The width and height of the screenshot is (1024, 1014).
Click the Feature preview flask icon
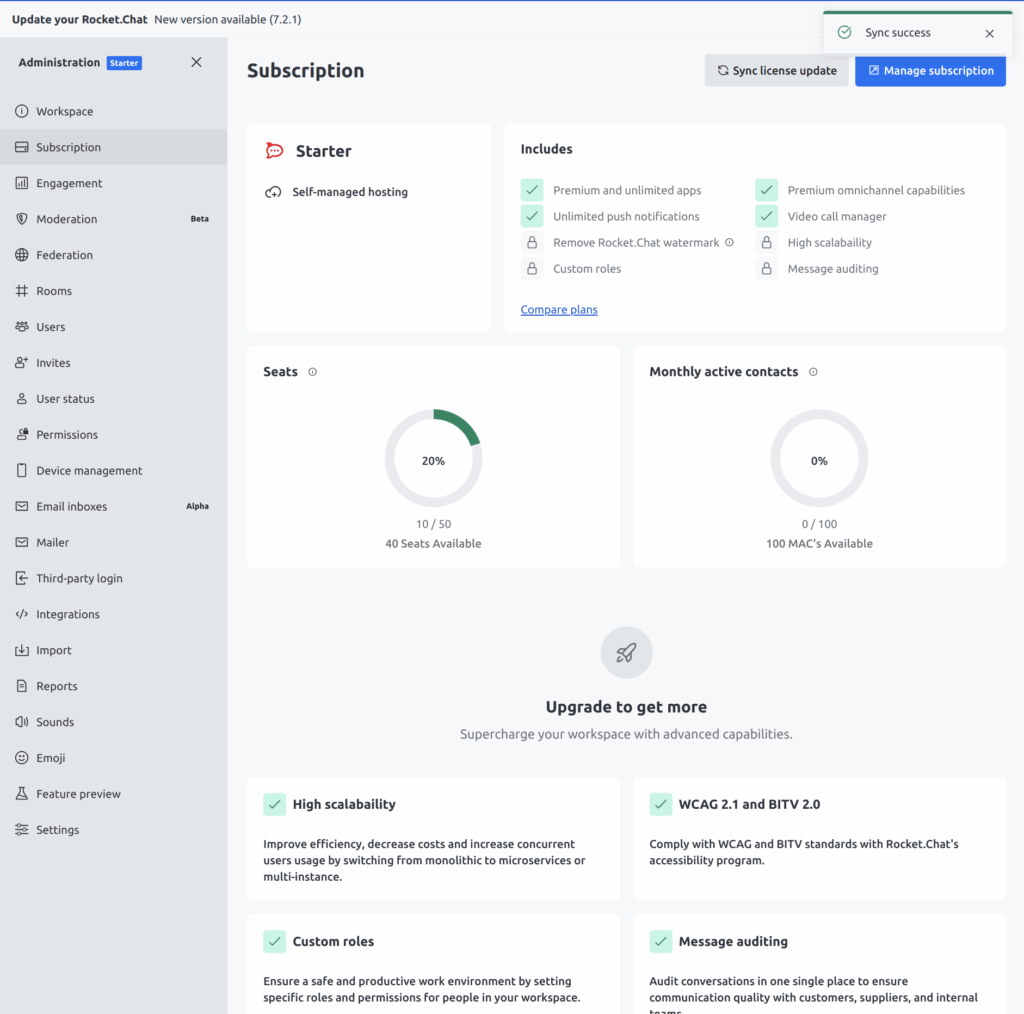tap(22, 793)
